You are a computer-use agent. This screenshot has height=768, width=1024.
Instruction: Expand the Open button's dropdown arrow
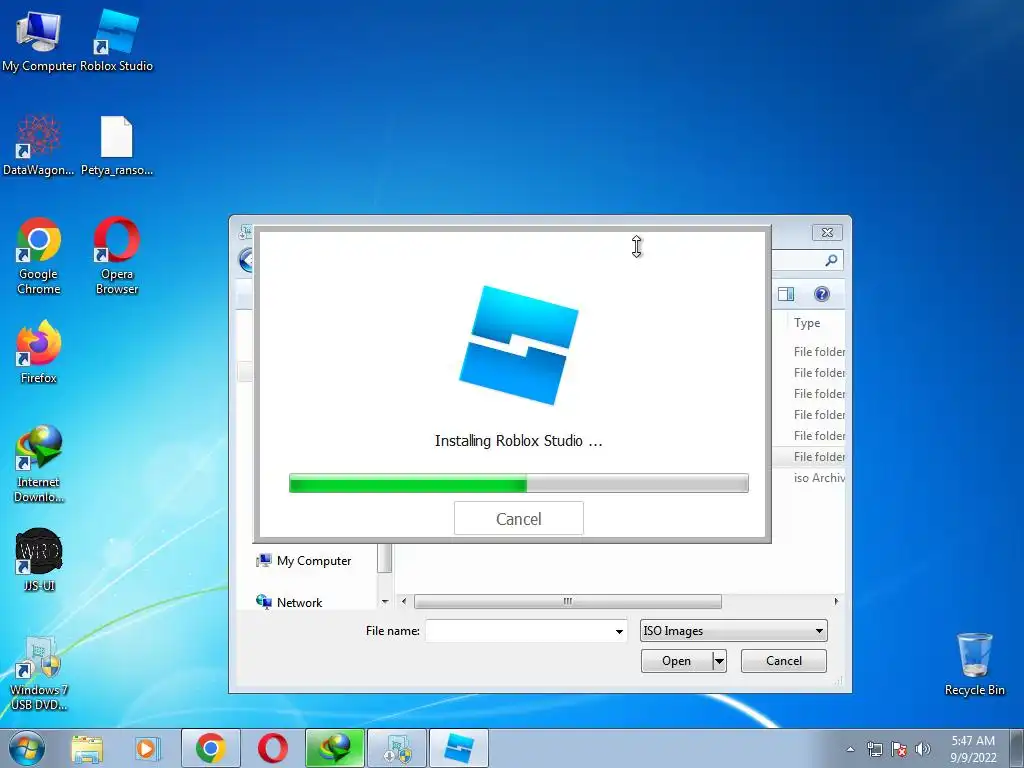[x=719, y=661]
